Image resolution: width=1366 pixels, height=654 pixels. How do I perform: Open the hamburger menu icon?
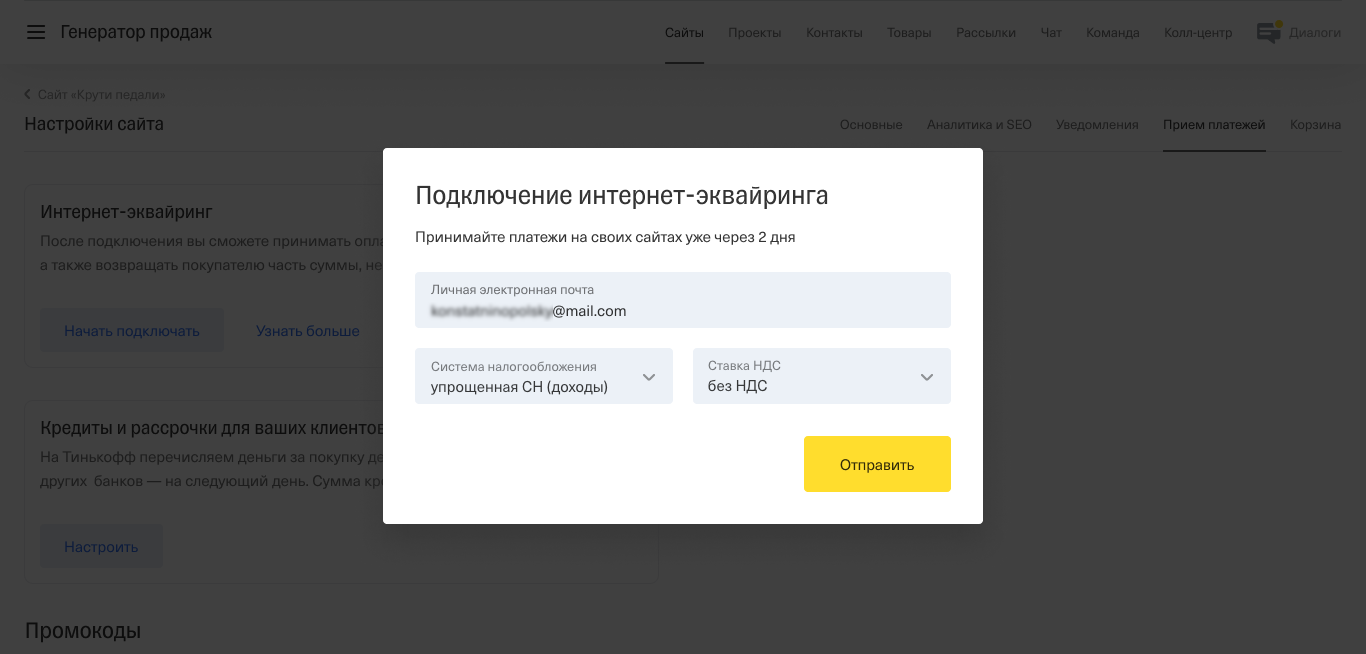point(36,32)
